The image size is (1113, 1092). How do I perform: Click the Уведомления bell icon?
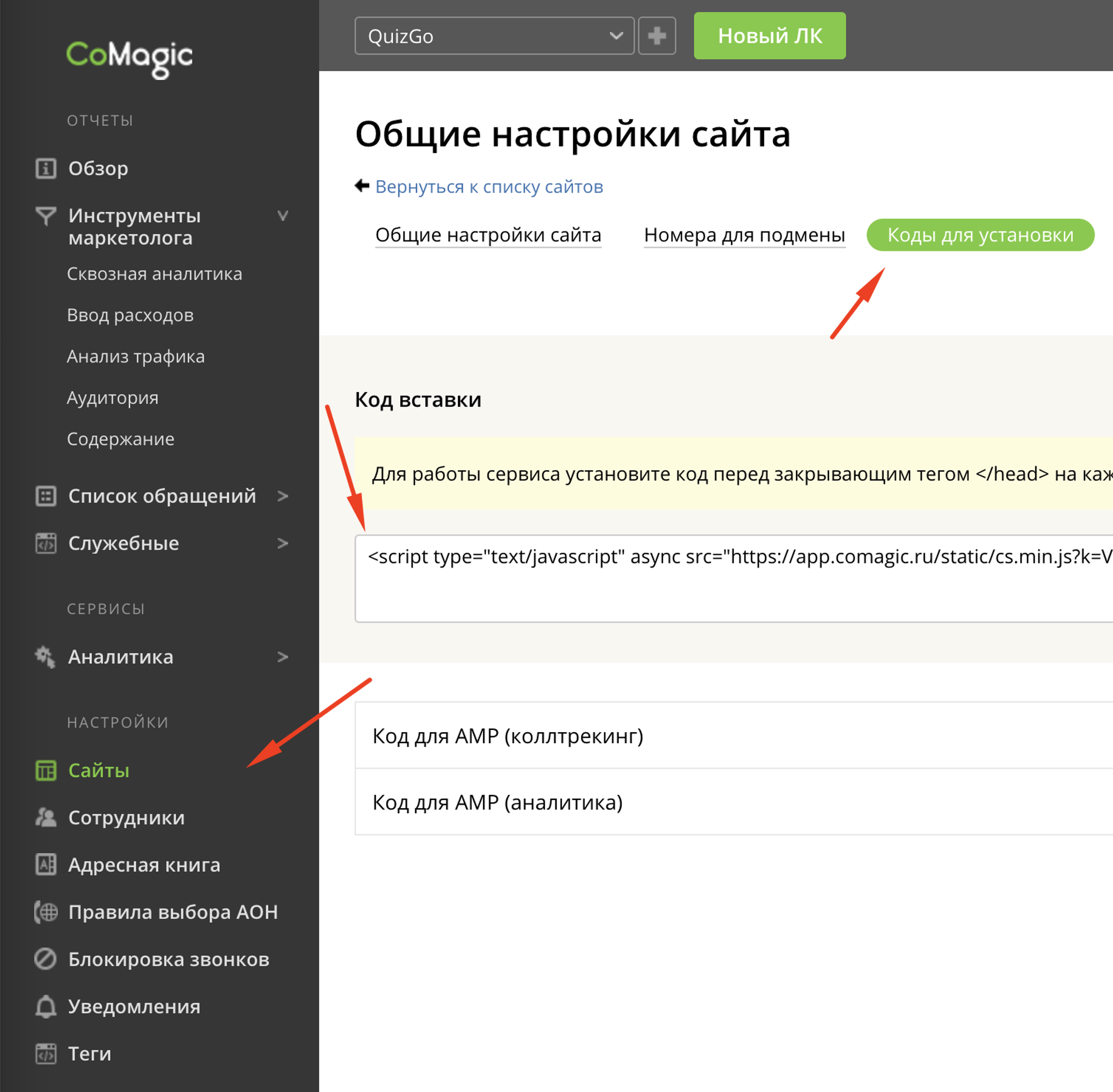click(x=46, y=1006)
